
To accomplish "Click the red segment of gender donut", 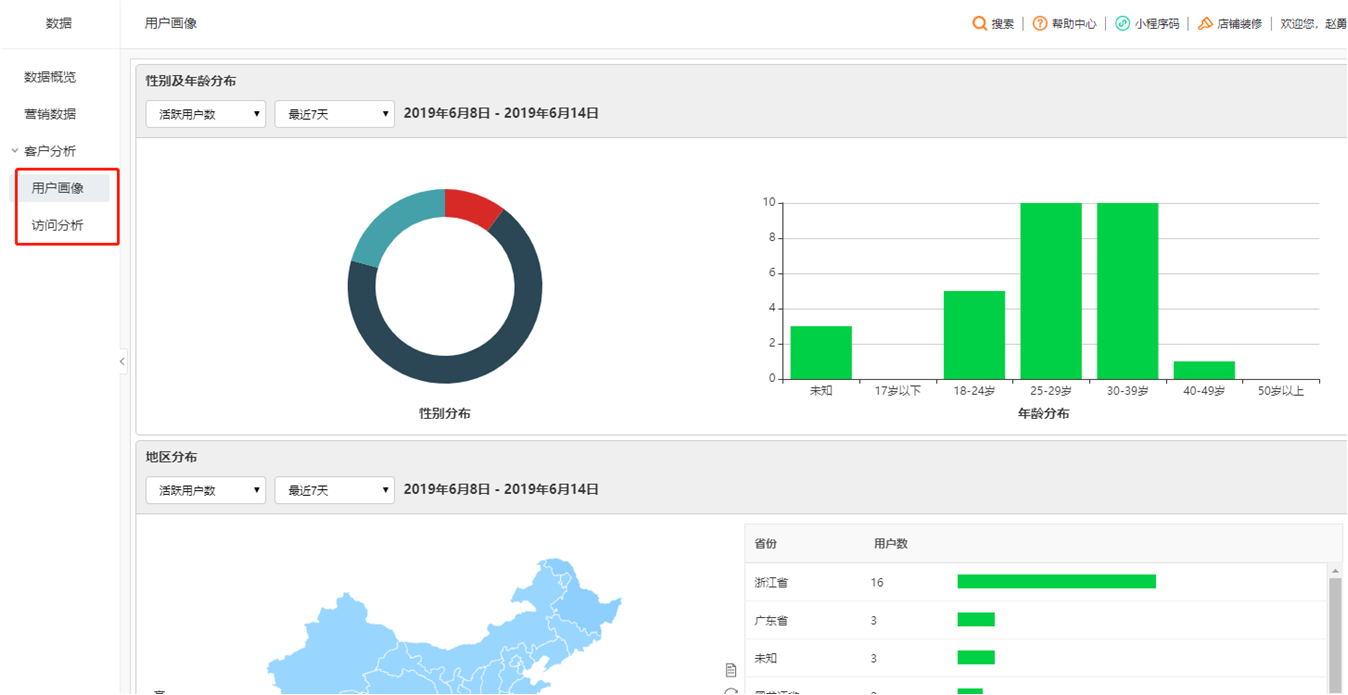I will click(x=473, y=204).
